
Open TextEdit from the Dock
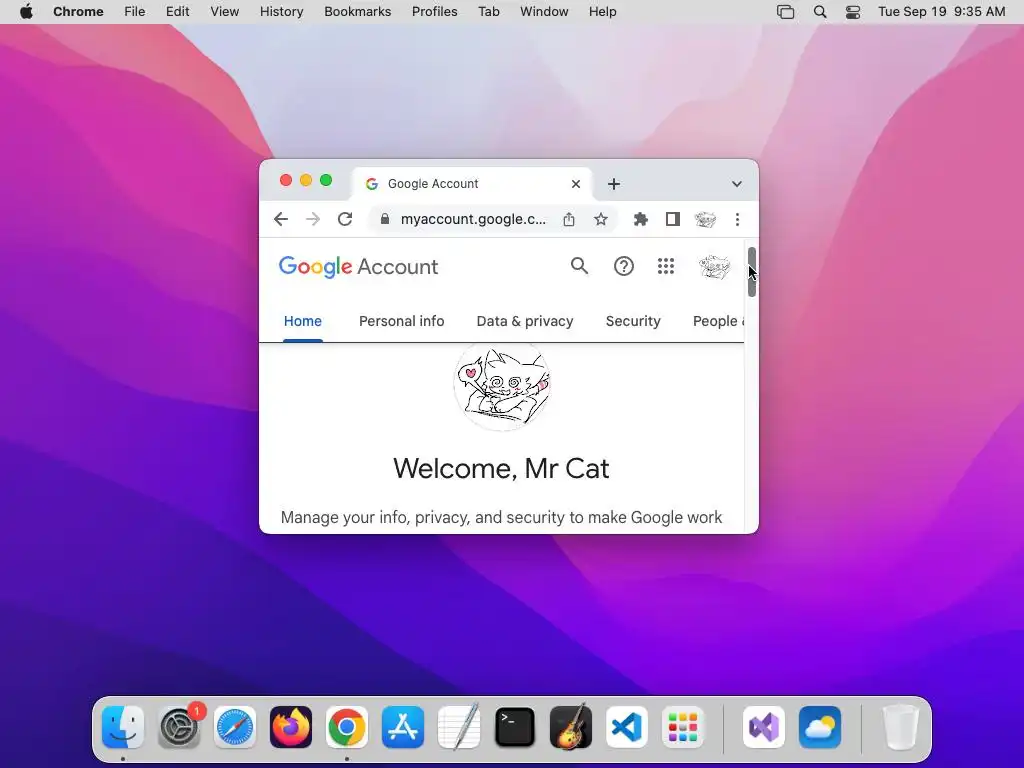point(459,727)
